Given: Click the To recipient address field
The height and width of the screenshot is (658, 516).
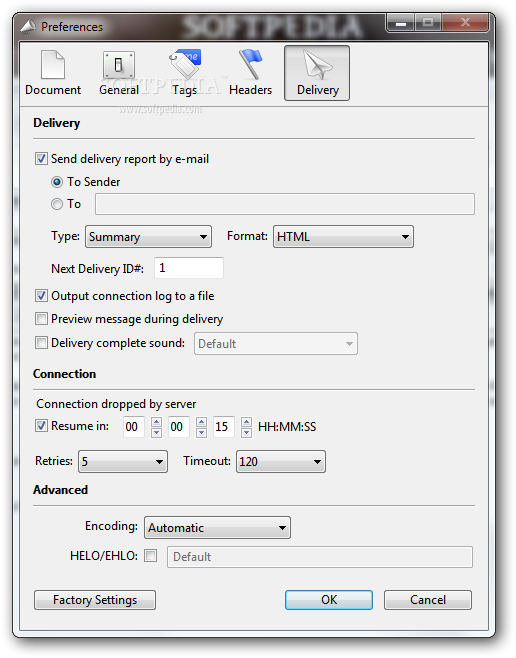Looking at the screenshot, I should (285, 204).
